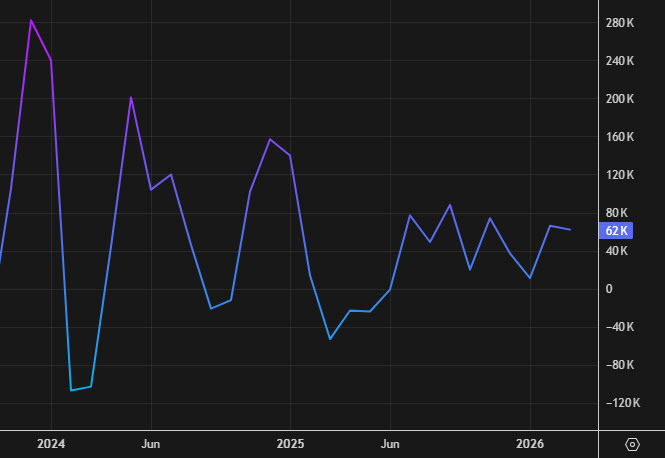
Task: Click the line chart's last data point
Action: [x=570, y=229]
